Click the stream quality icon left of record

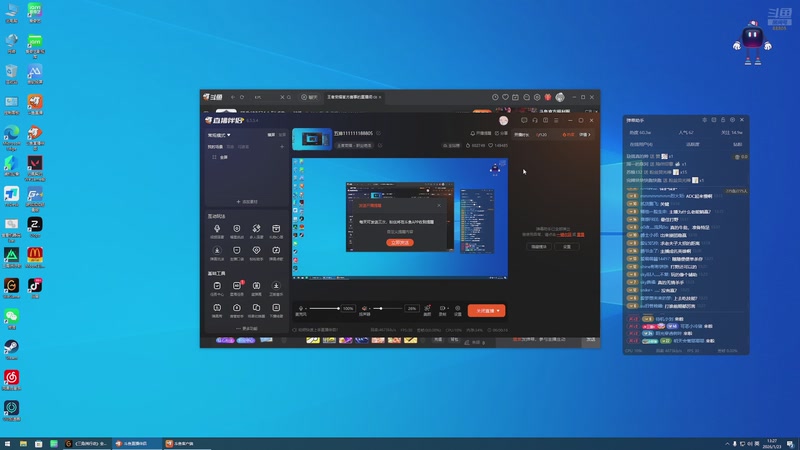tap(427, 309)
